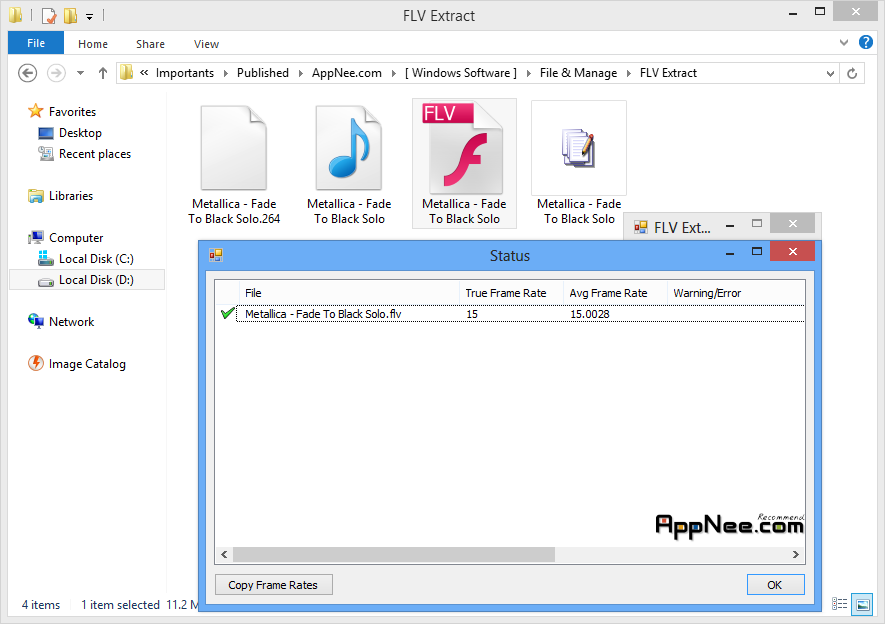Sort by True Frame Rate column header
The height and width of the screenshot is (624, 885).
[511, 293]
